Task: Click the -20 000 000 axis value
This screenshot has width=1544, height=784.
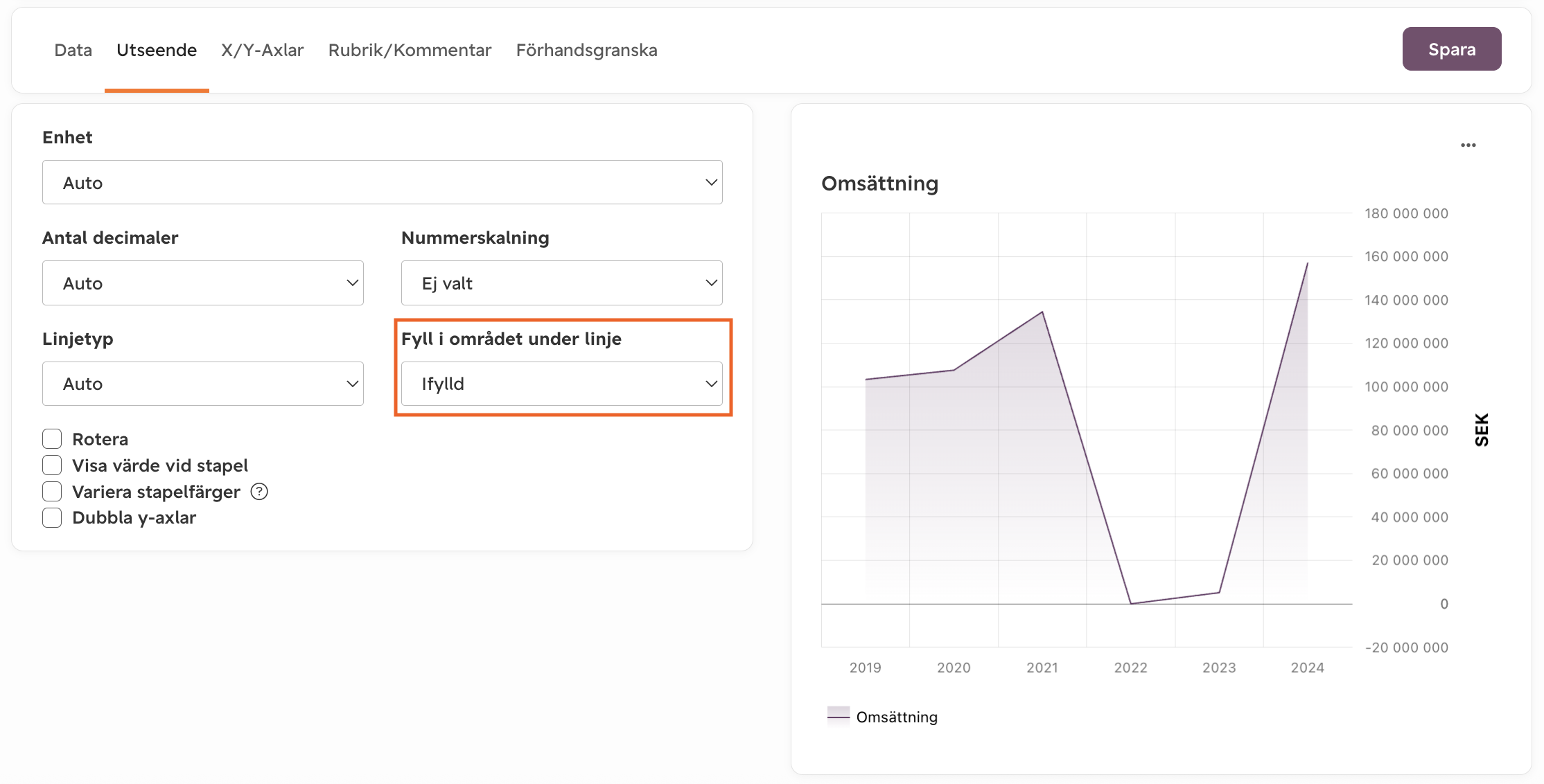Action: (1407, 648)
